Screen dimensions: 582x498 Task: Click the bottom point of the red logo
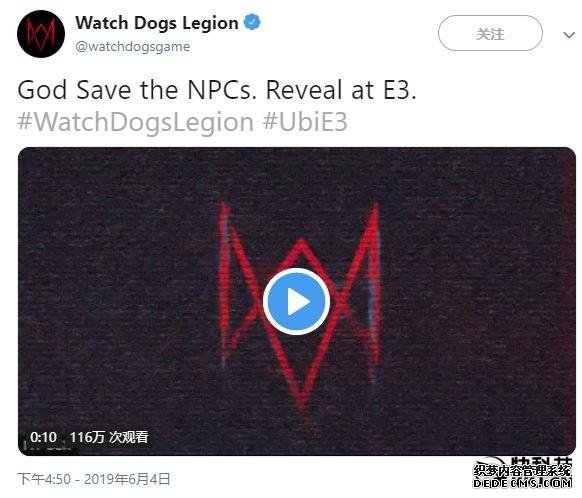(x=302, y=406)
